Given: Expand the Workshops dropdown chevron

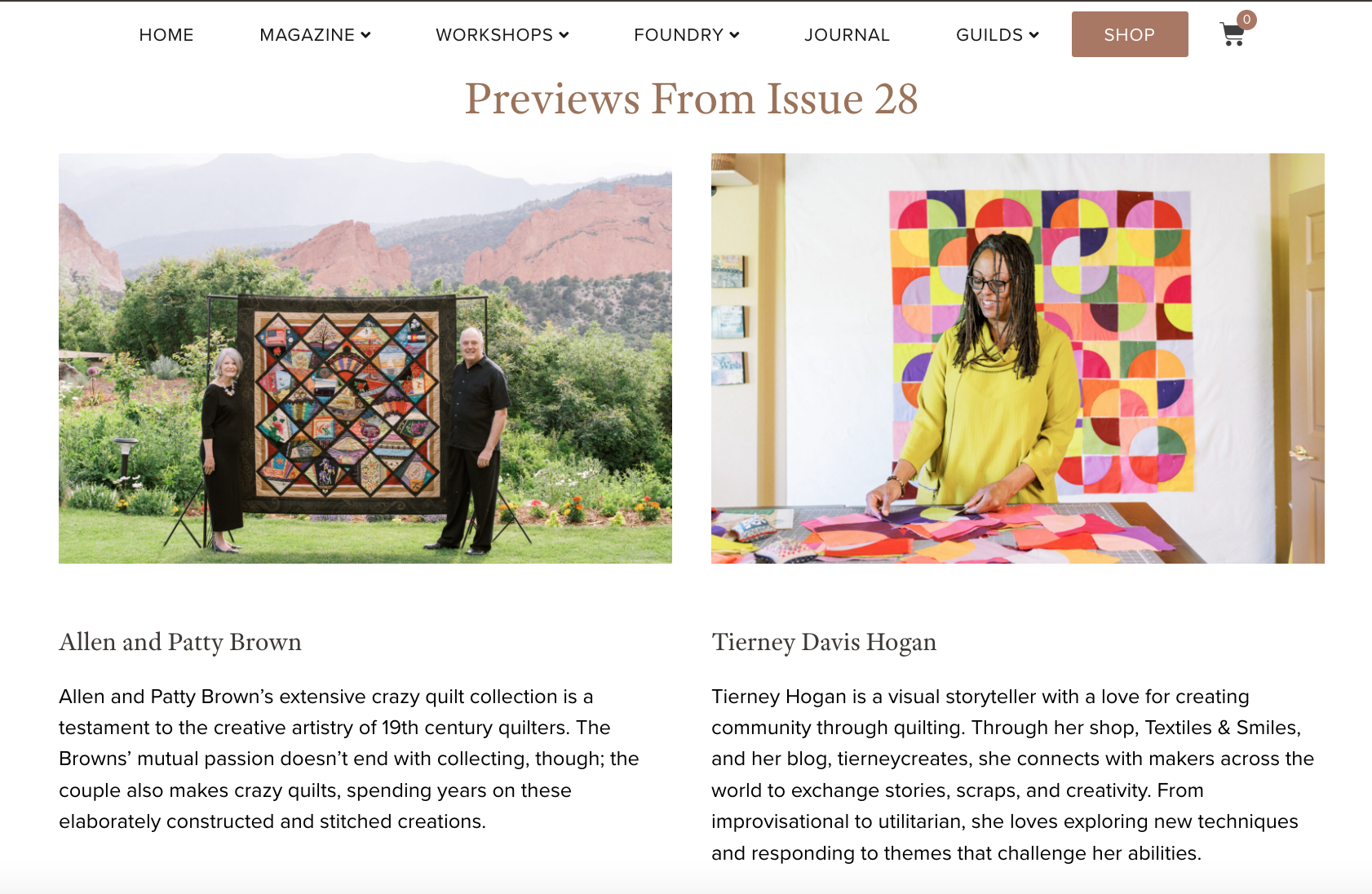Looking at the screenshot, I should [564, 35].
